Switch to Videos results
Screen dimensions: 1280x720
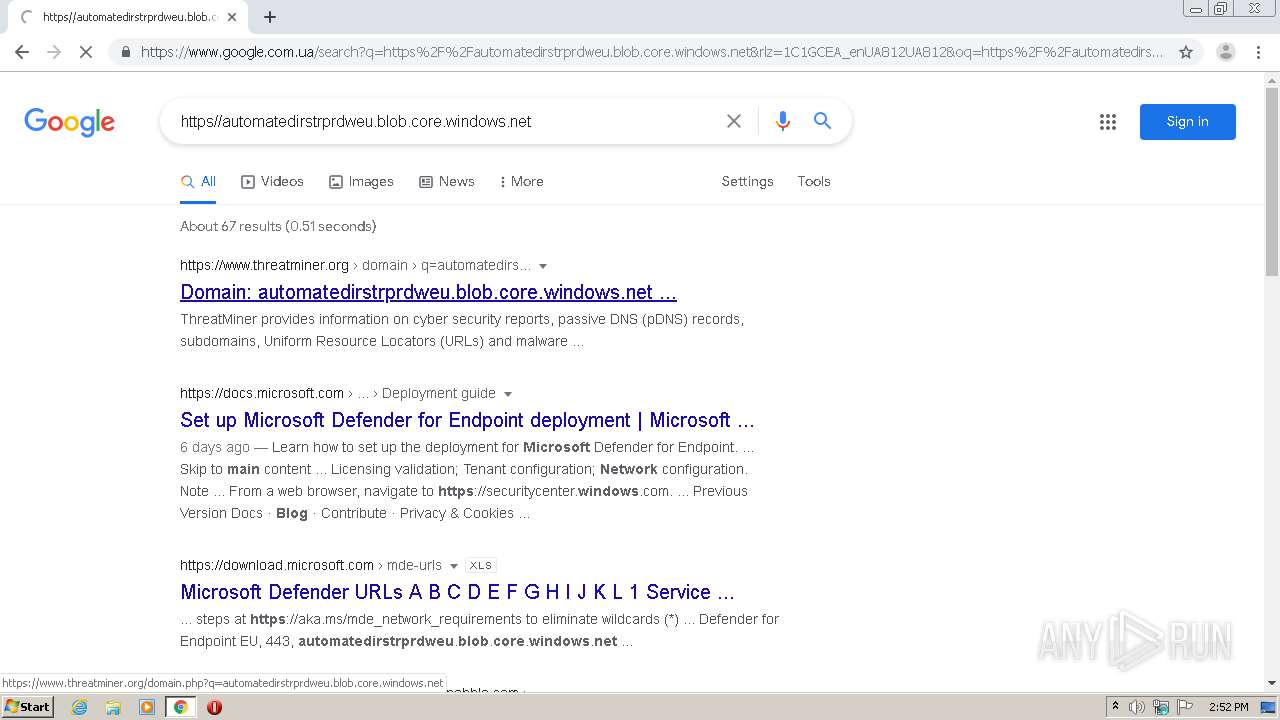pyautogui.click(x=272, y=182)
